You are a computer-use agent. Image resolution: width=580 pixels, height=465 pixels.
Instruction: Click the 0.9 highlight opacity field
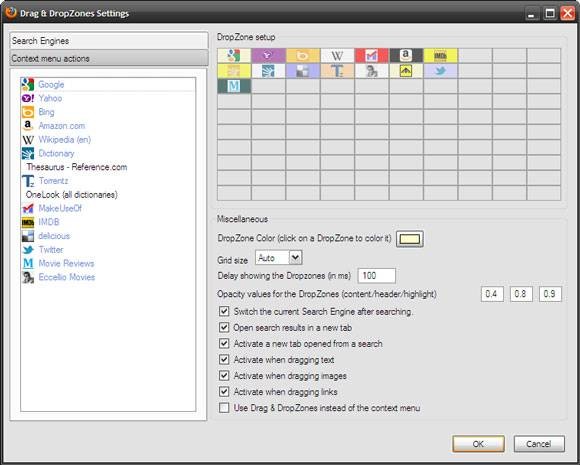(x=550, y=294)
